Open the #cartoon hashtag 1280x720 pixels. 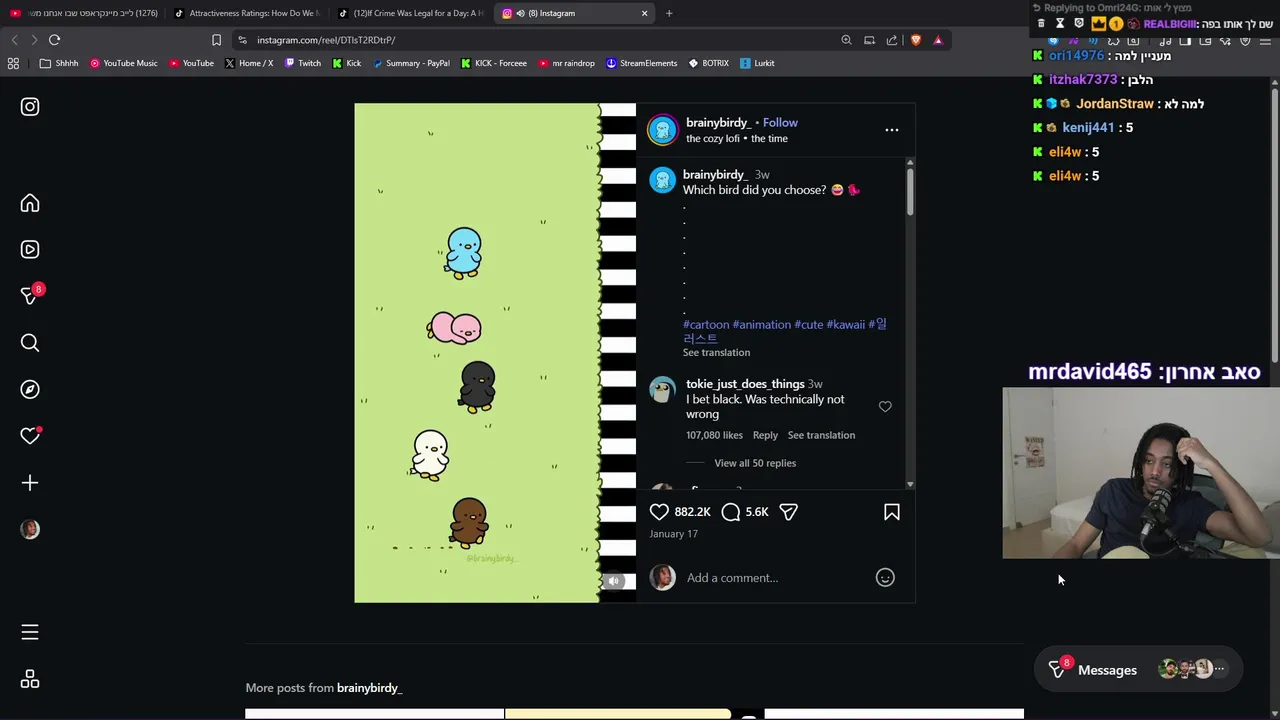[706, 325]
